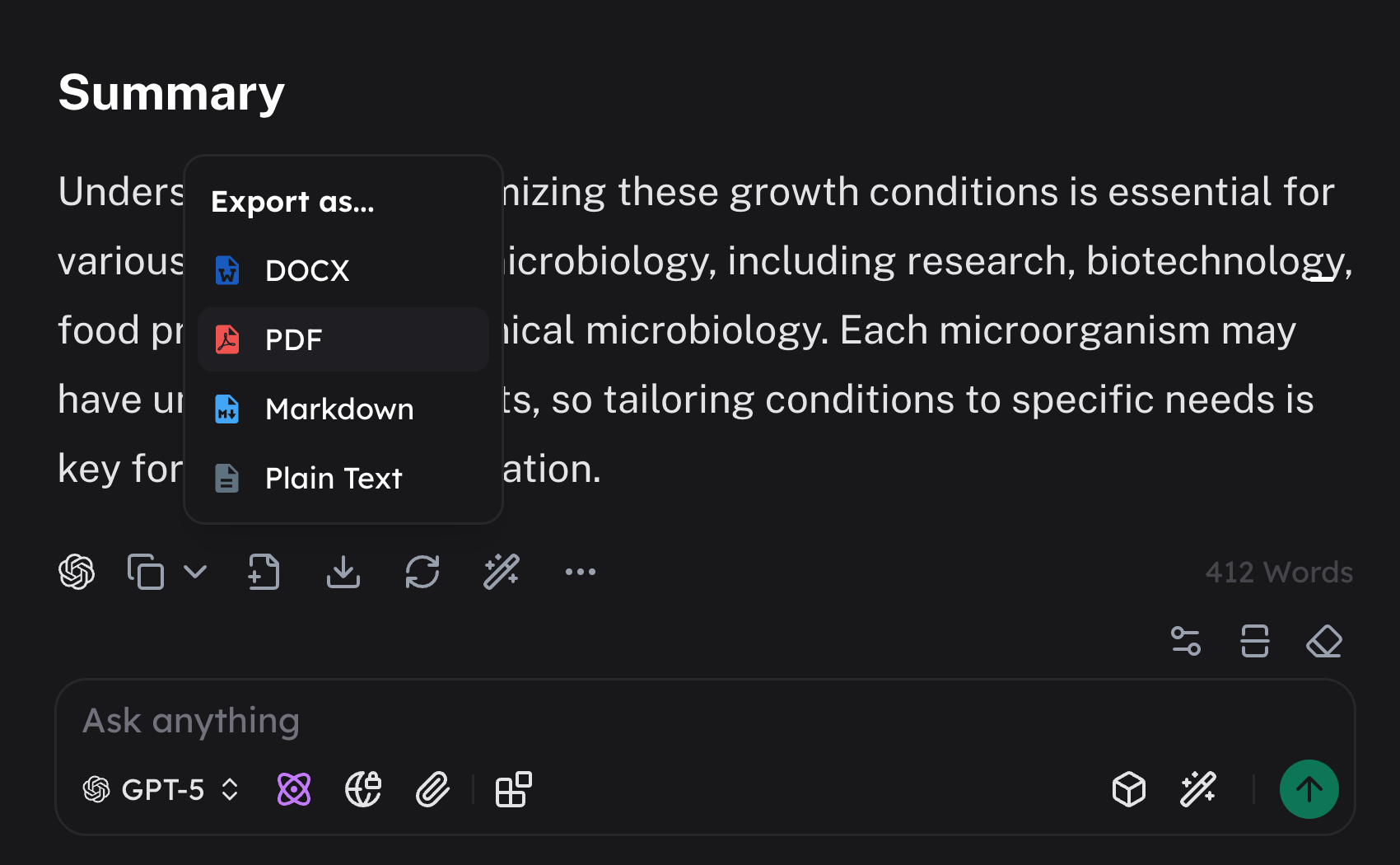
Task: Open the chat settings sliders icon
Action: 1186,641
